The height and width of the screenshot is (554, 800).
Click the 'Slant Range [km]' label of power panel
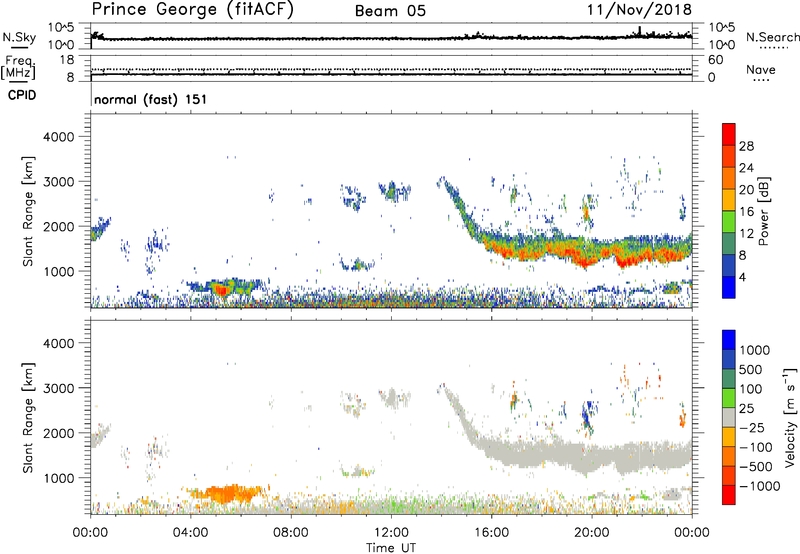coord(28,211)
